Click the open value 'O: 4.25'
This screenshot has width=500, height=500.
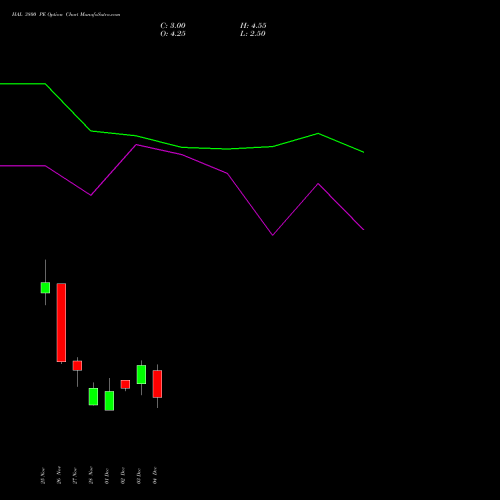pyautogui.click(x=173, y=34)
